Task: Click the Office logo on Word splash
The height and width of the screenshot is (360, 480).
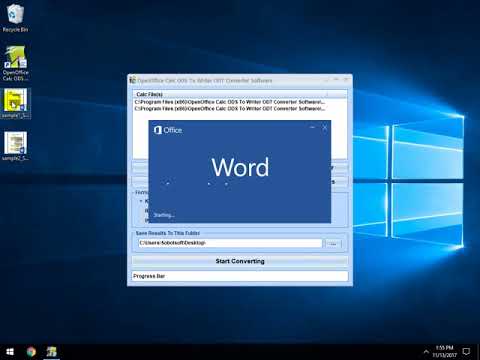Action: click(168, 130)
